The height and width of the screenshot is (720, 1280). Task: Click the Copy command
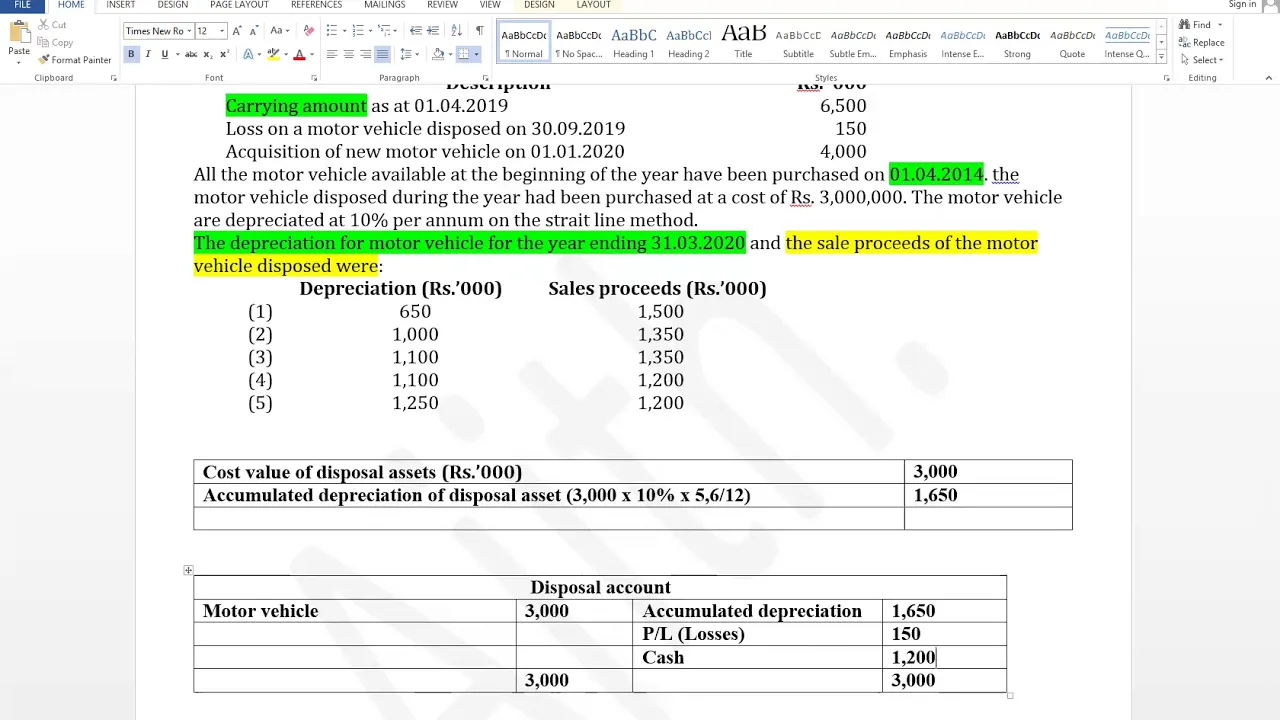pos(55,42)
